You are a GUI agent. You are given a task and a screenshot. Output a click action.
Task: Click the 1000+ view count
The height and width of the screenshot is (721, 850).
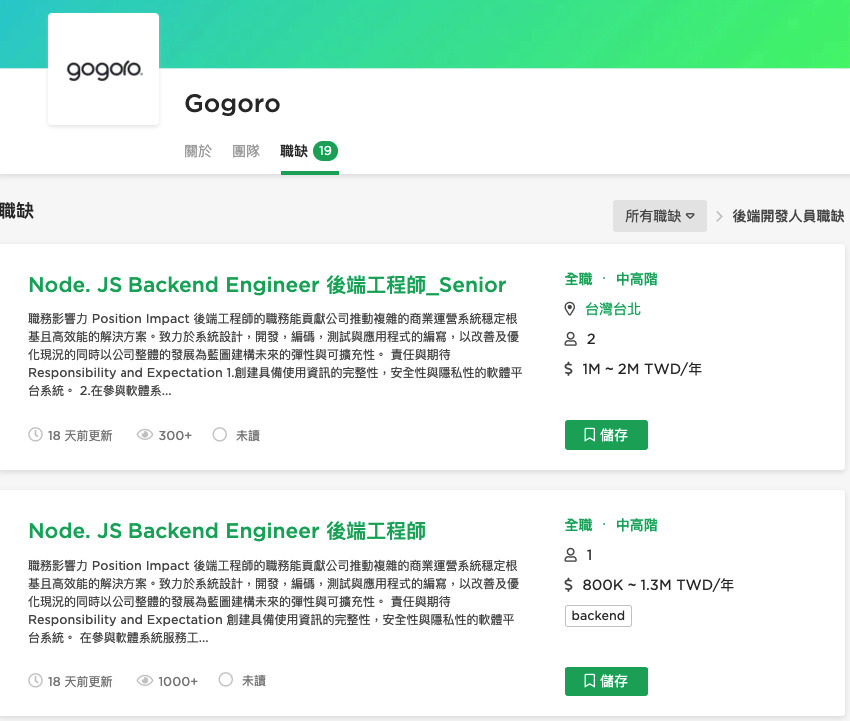pos(178,681)
